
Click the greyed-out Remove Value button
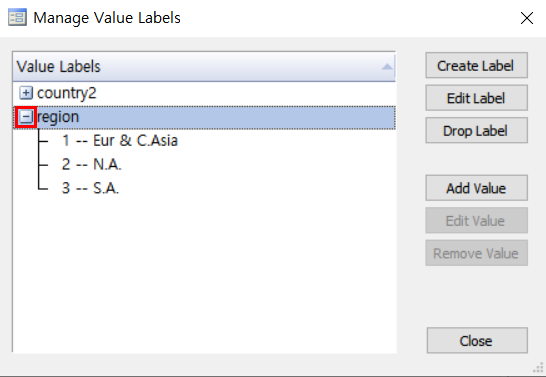pyautogui.click(x=476, y=253)
